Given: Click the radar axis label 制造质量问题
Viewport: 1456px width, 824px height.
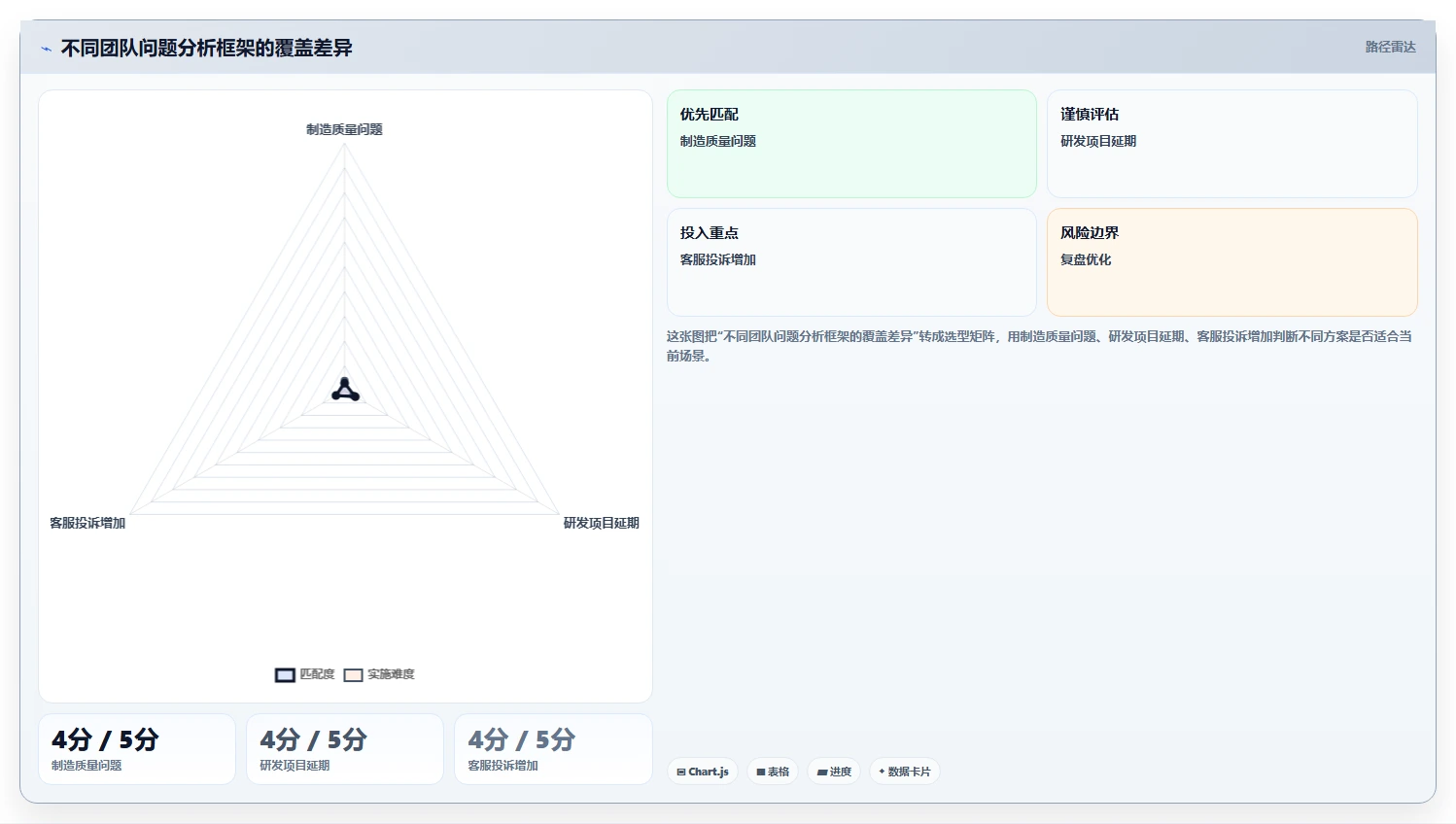Looking at the screenshot, I should click(x=344, y=129).
